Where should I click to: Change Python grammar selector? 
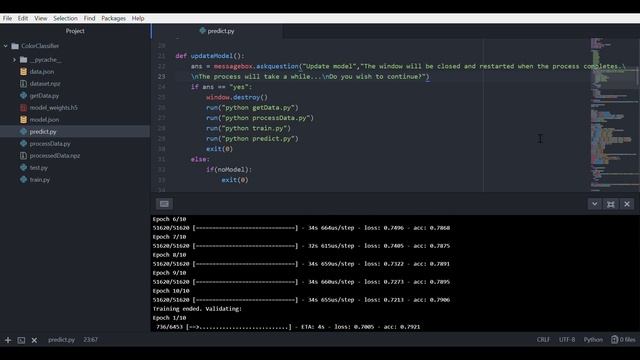[593, 340]
